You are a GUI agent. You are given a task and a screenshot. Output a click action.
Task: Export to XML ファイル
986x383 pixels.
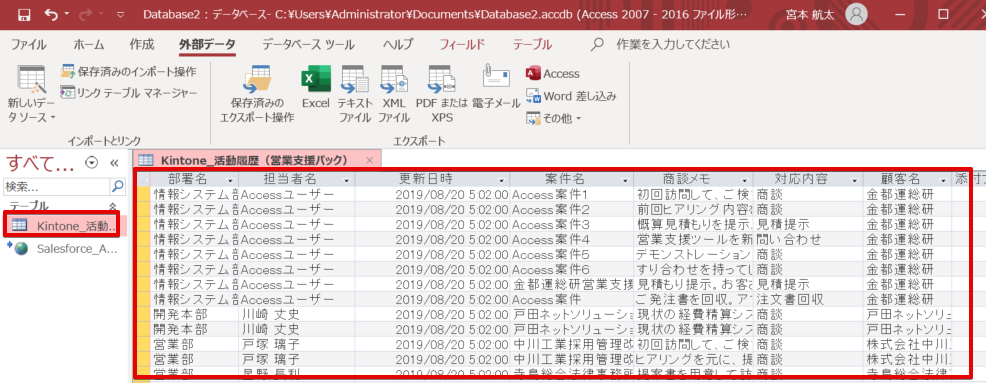394,94
